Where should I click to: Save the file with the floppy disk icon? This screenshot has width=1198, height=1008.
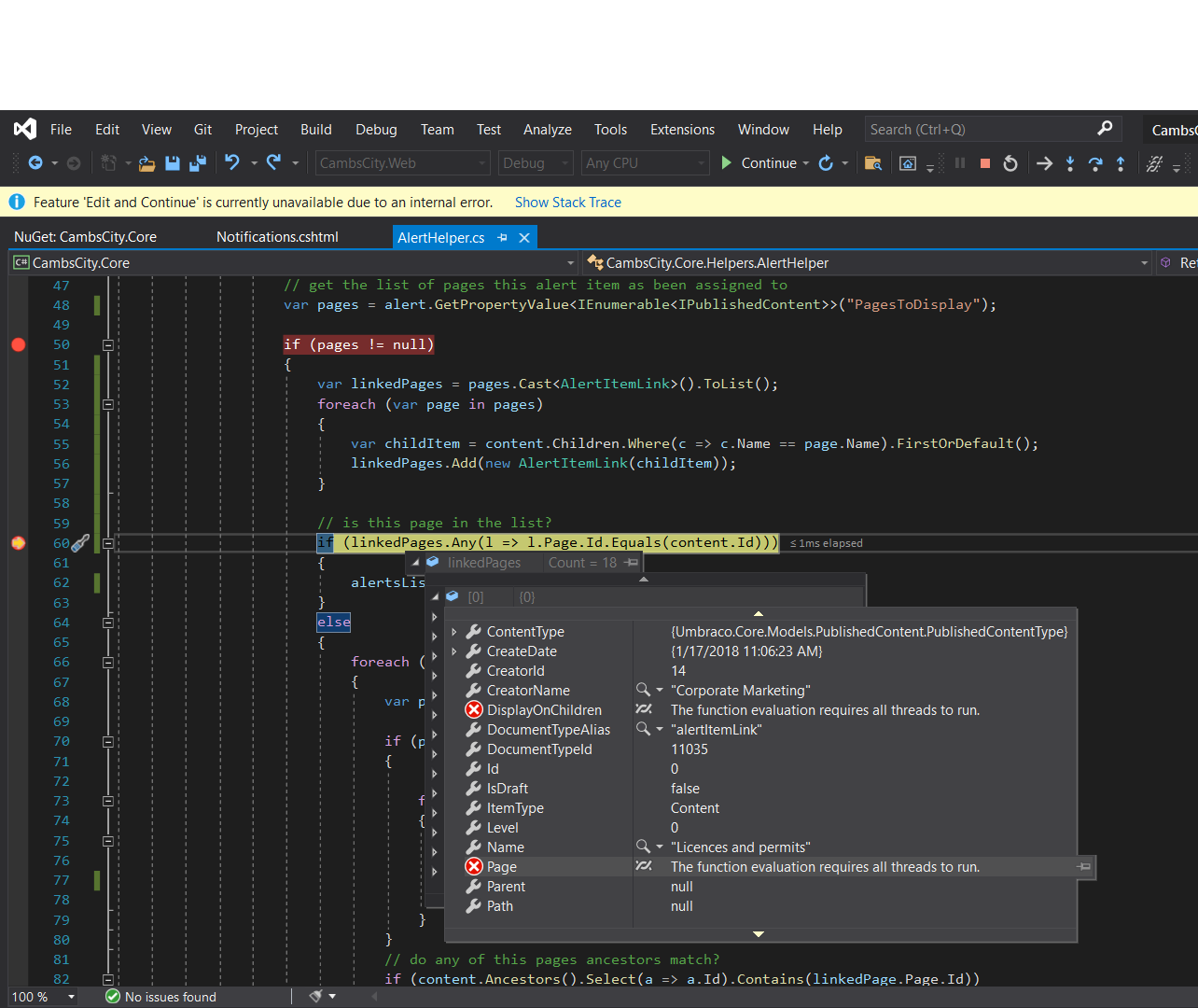[x=173, y=163]
